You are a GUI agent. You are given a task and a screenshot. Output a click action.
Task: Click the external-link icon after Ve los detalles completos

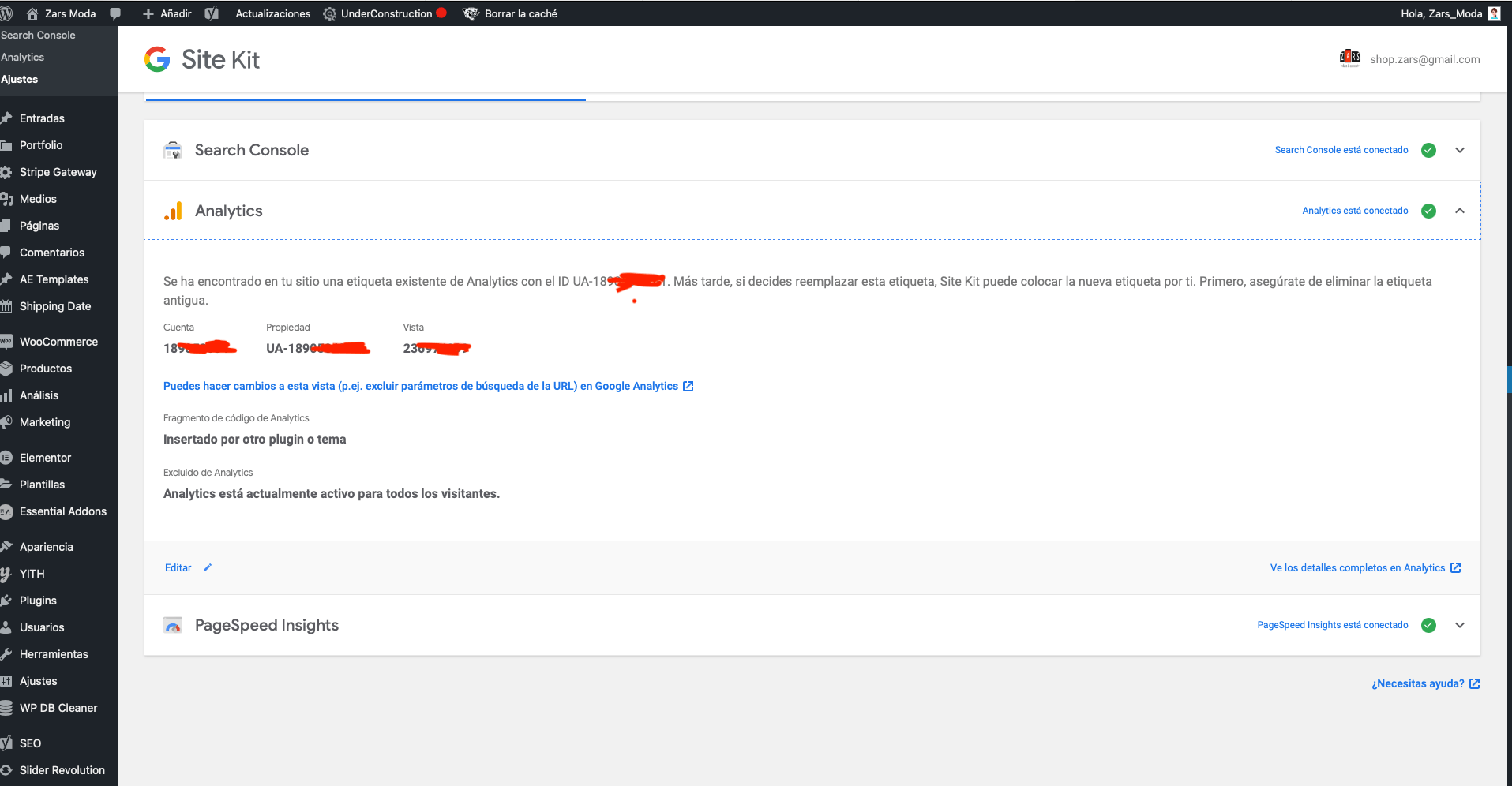1456,567
